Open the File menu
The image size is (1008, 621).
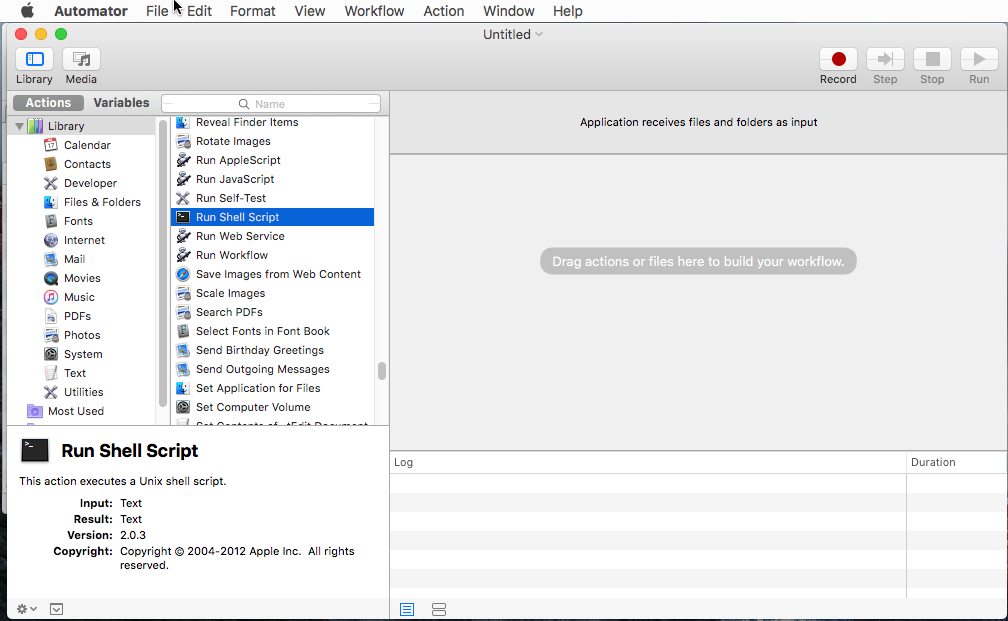157,11
